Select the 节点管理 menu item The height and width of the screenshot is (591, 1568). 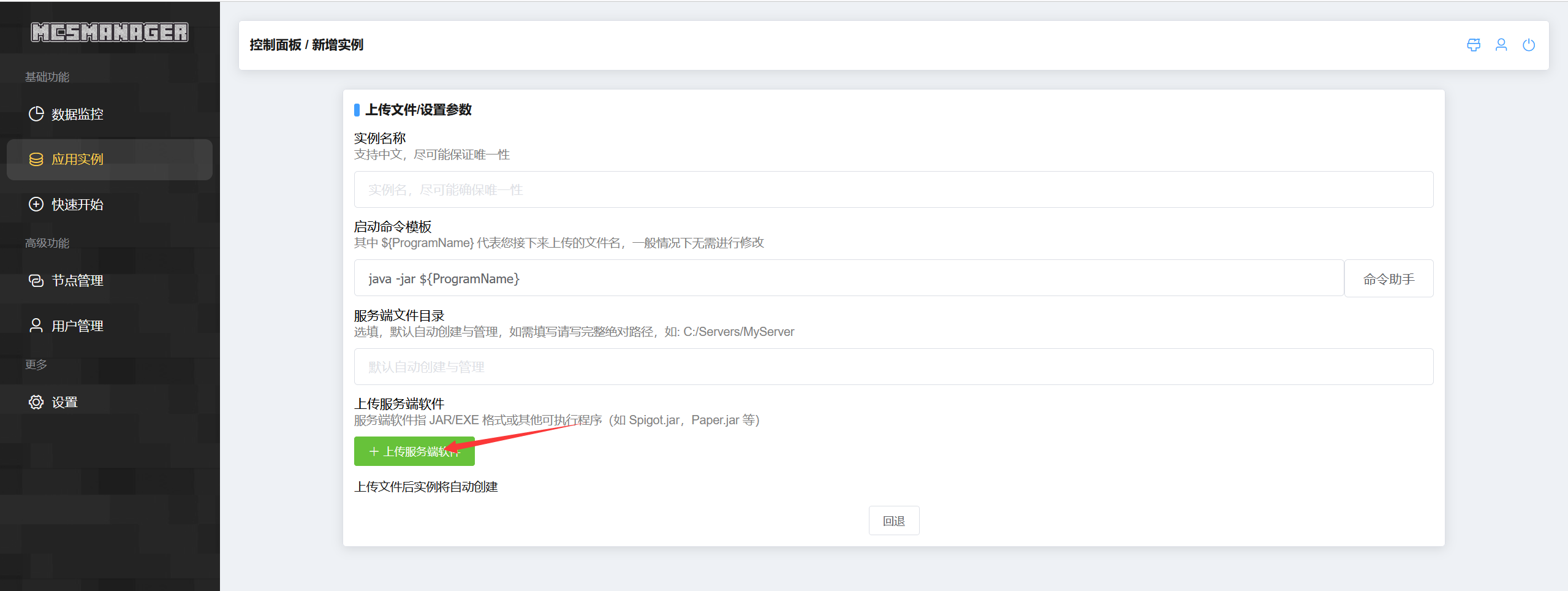point(77,281)
